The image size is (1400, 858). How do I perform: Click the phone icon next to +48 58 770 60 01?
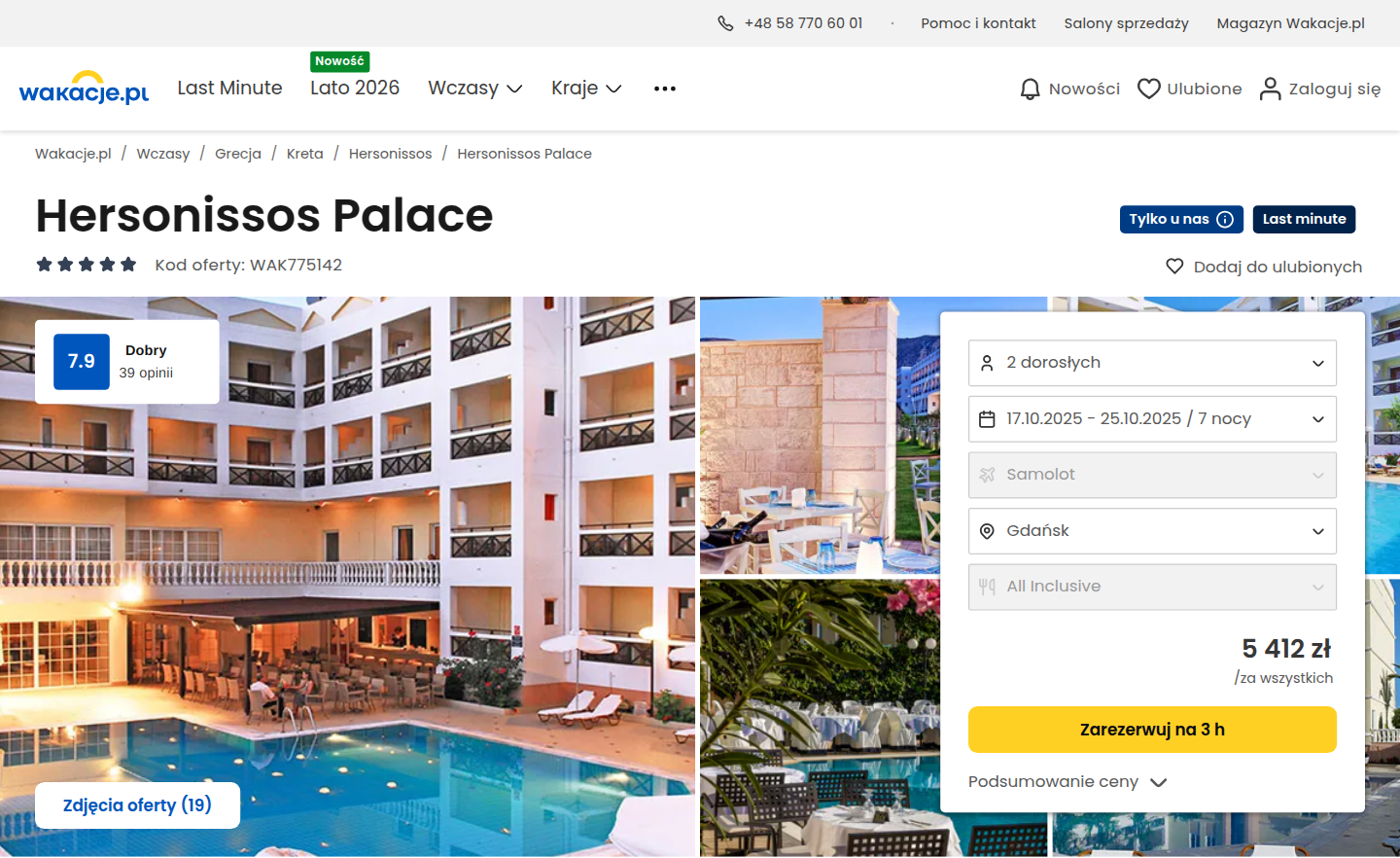pyautogui.click(x=725, y=23)
